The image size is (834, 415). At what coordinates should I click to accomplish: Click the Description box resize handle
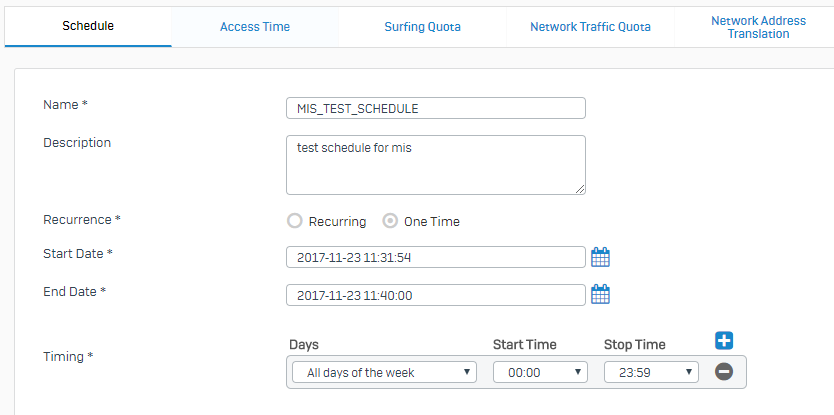pyautogui.click(x=580, y=189)
